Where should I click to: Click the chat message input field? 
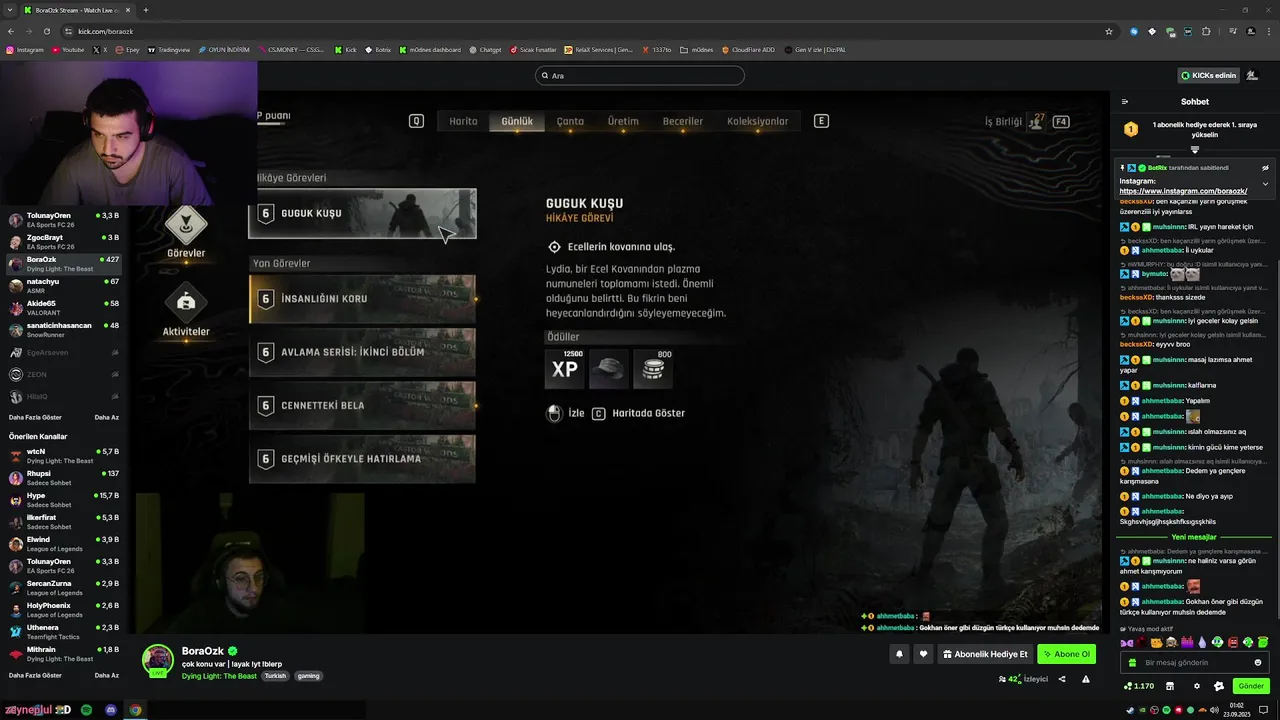coord(1194,662)
